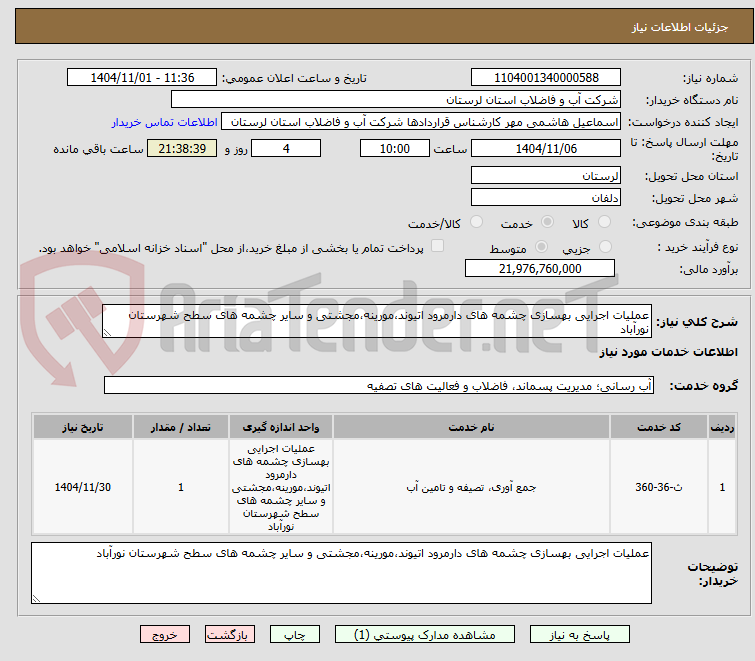Screen dimensions: 755x661
Task: Click the request creator name field
Action: click(421, 122)
